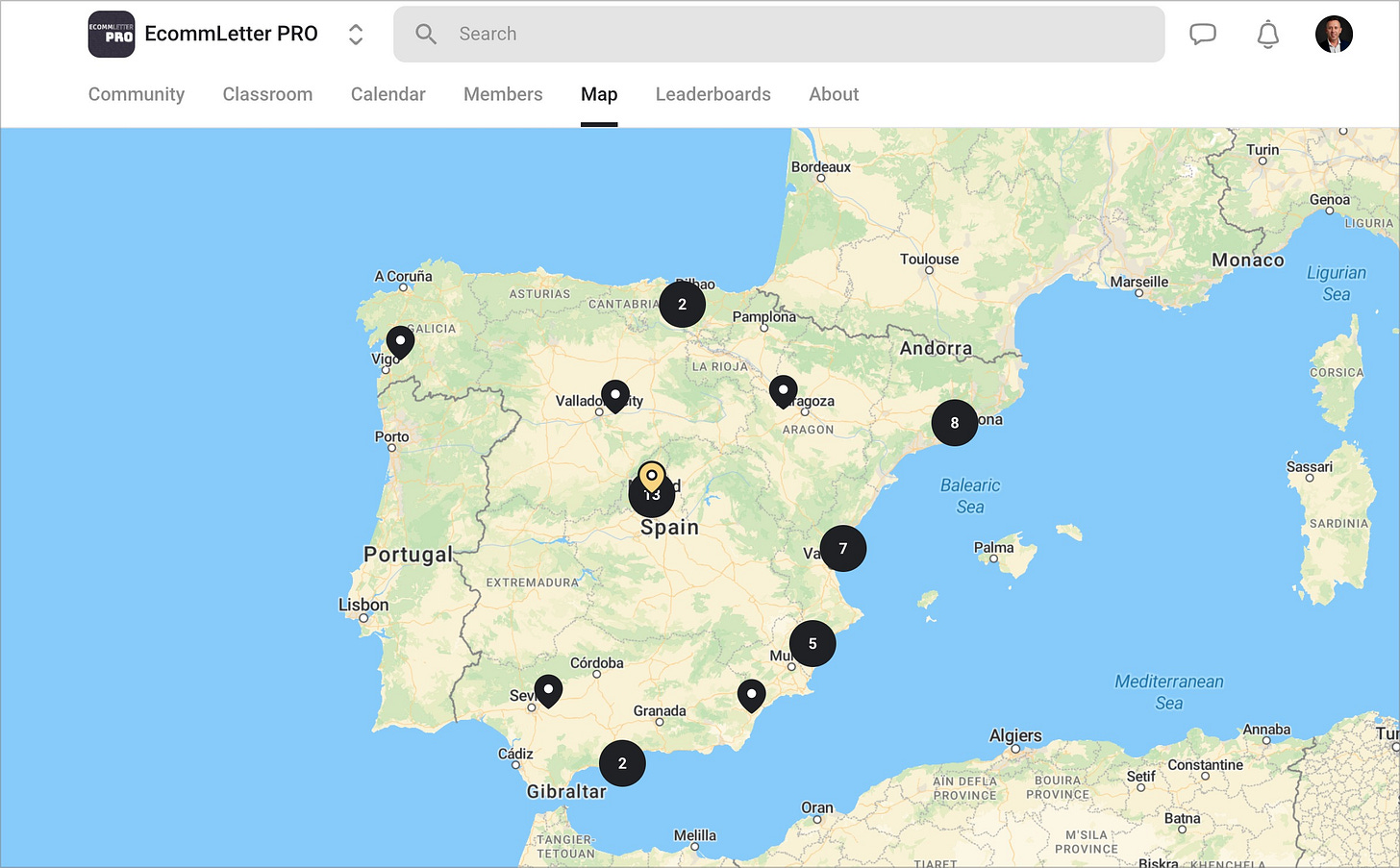Click the Córdoba map label
1400x868 pixels.
pyautogui.click(x=596, y=662)
